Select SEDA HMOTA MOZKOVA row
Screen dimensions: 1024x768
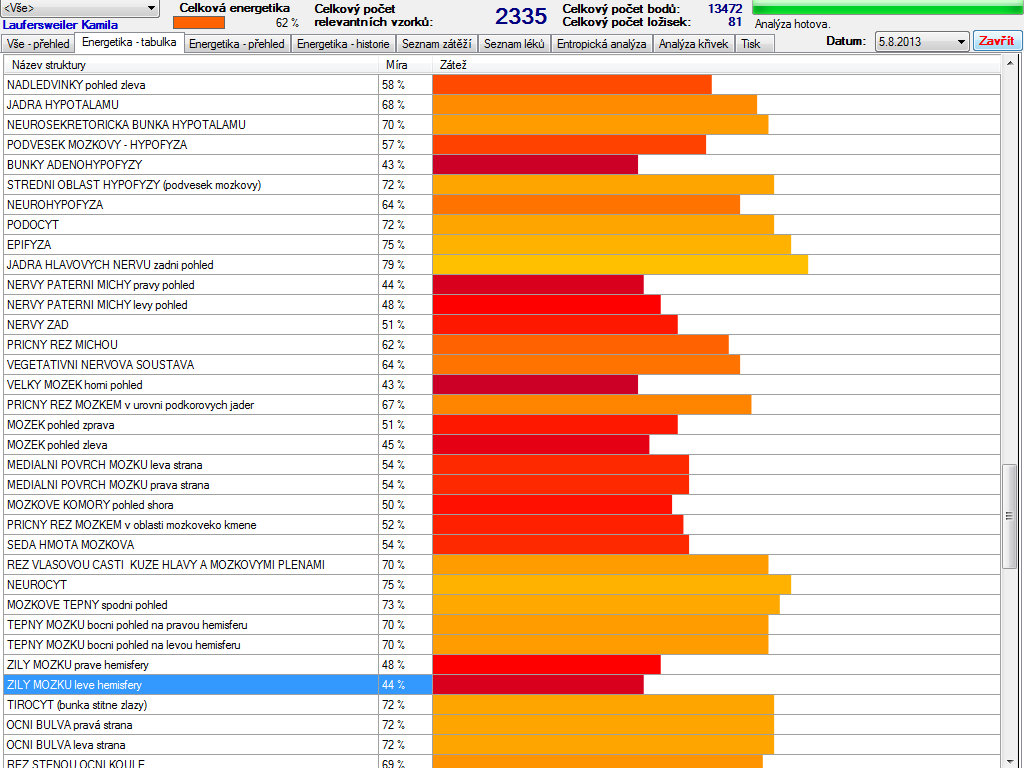coord(502,545)
